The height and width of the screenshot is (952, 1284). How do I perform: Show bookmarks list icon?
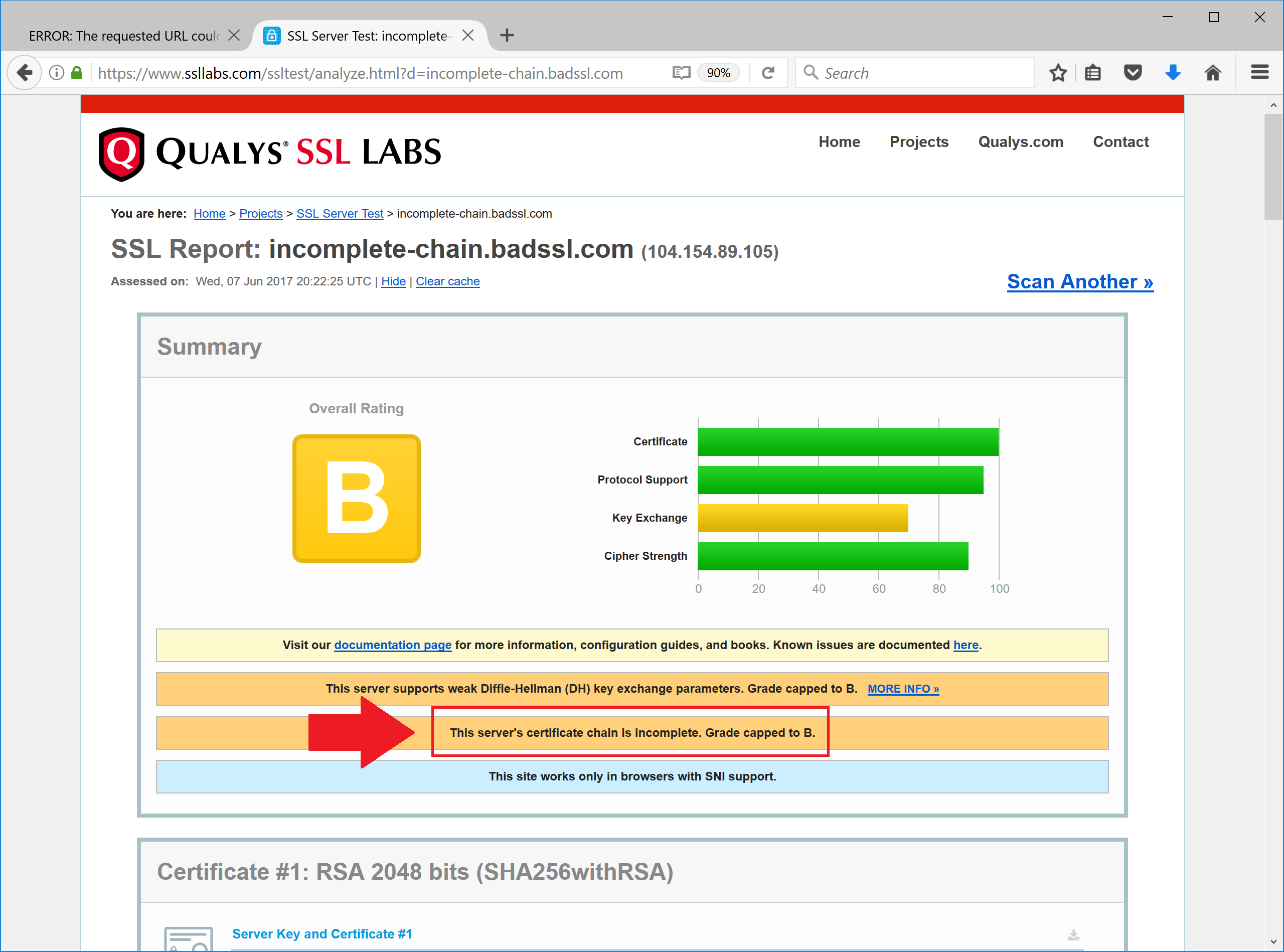tap(1093, 73)
